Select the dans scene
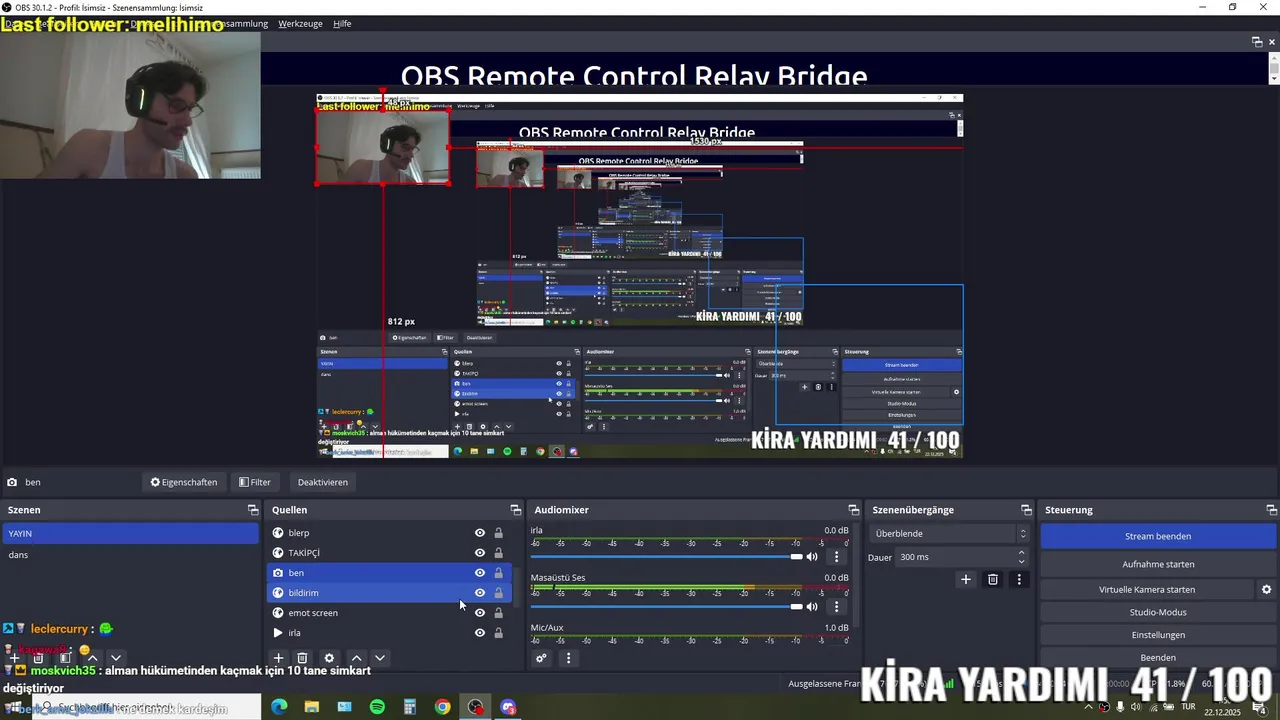Screen dimensions: 1280x720 tap(130, 555)
